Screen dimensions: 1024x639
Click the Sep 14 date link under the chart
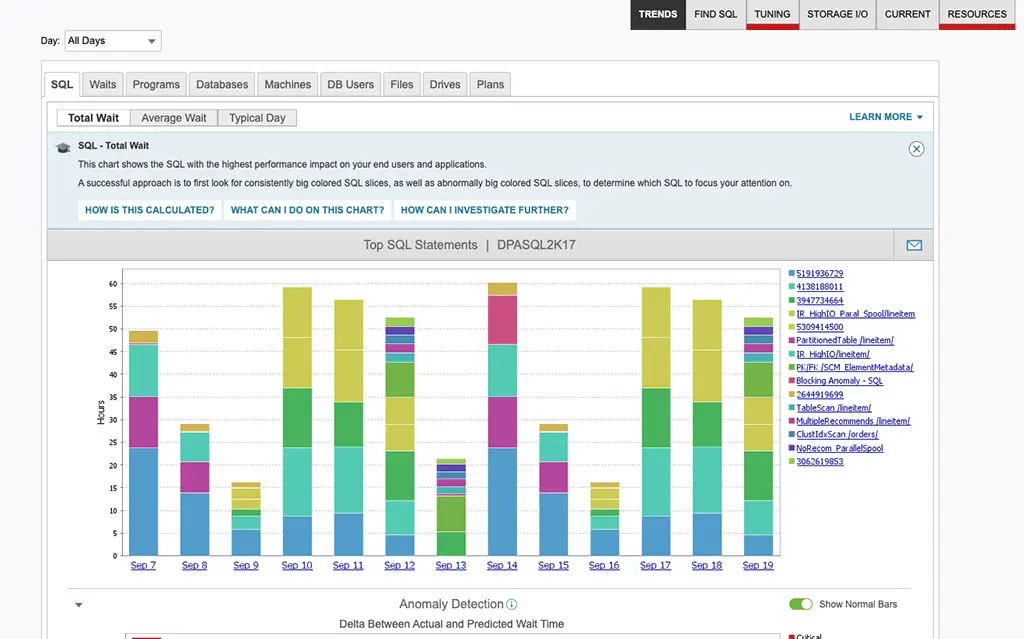tap(502, 565)
